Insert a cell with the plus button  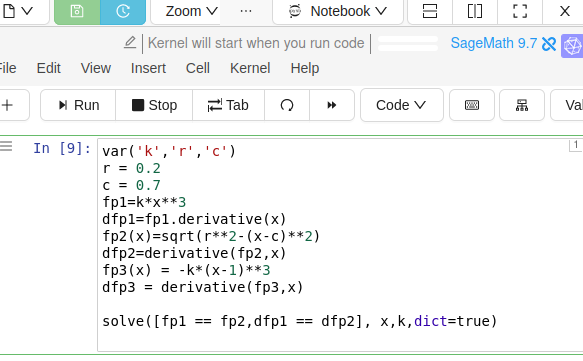[10, 105]
